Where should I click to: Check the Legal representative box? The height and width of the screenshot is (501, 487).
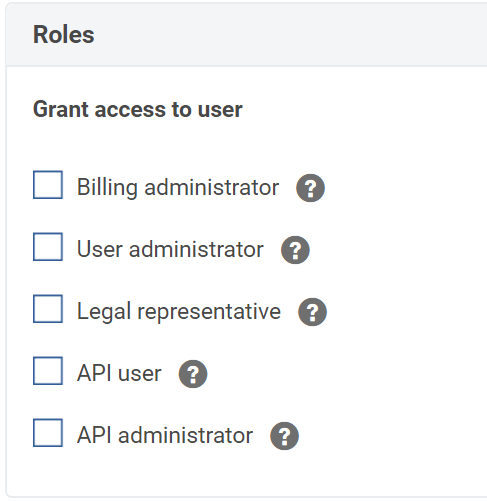(48, 309)
